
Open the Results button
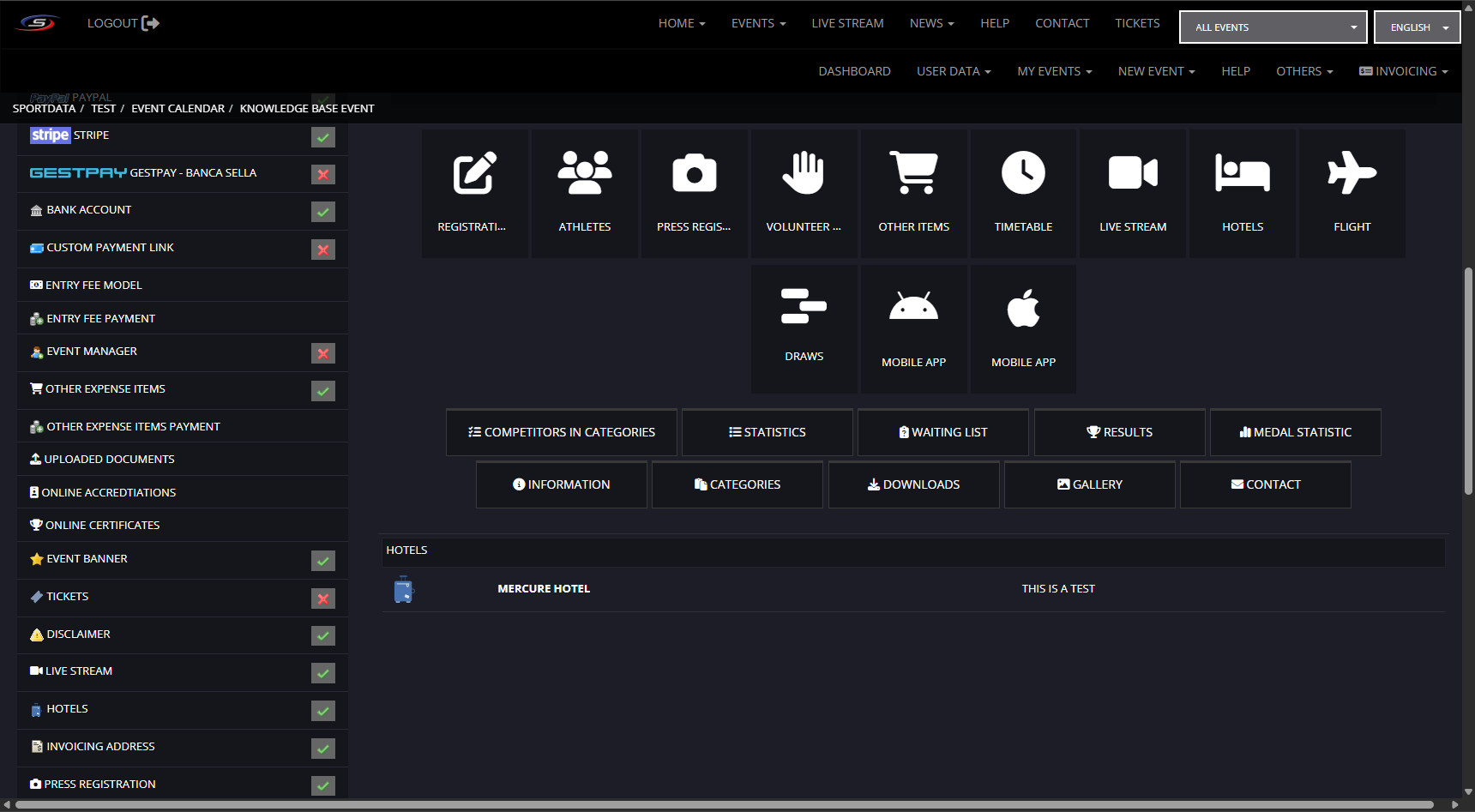click(1119, 432)
